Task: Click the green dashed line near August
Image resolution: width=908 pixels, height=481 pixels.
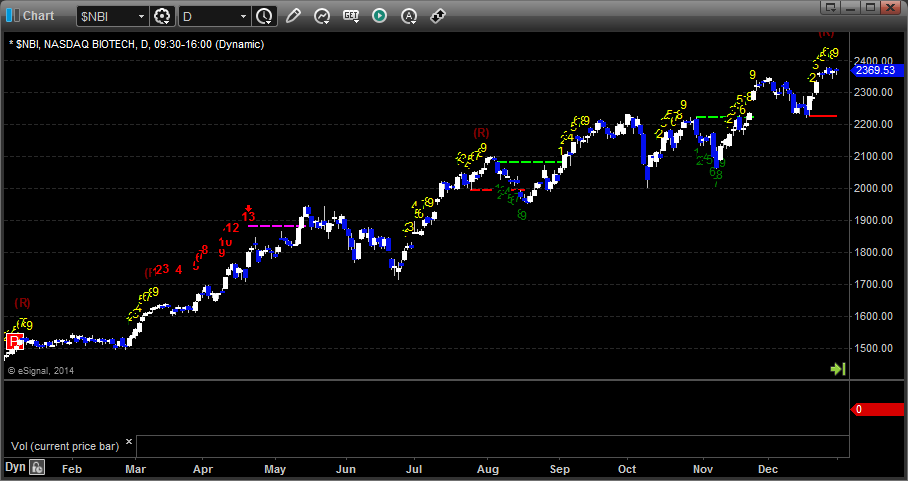Action: pyautogui.click(x=530, y=162)
